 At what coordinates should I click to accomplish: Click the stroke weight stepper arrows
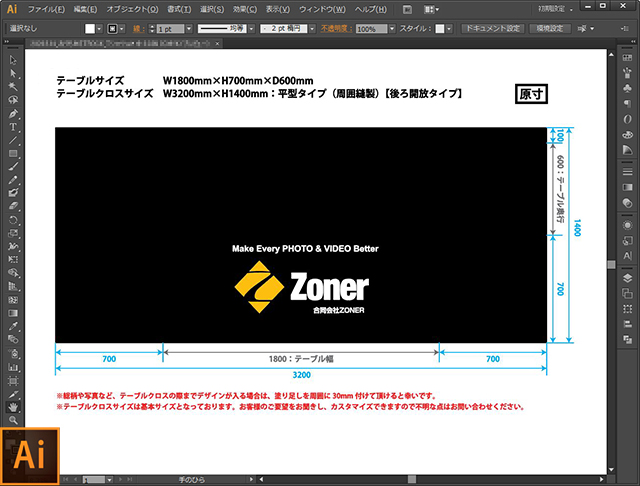click(x=152, y=29)
